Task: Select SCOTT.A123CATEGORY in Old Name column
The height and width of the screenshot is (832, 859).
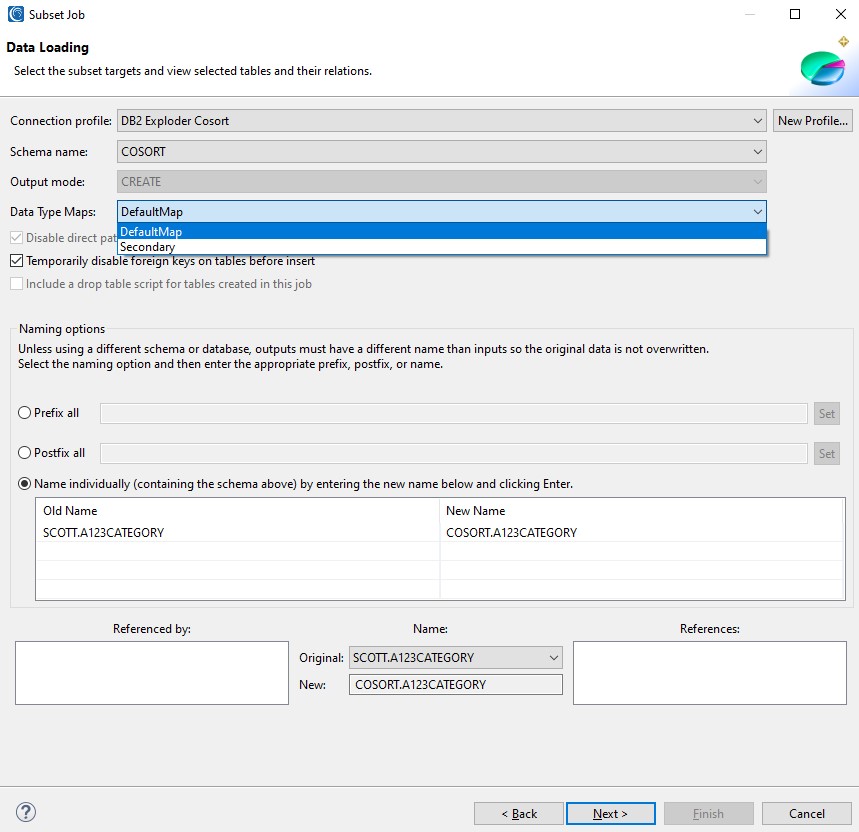Action: 104,533
